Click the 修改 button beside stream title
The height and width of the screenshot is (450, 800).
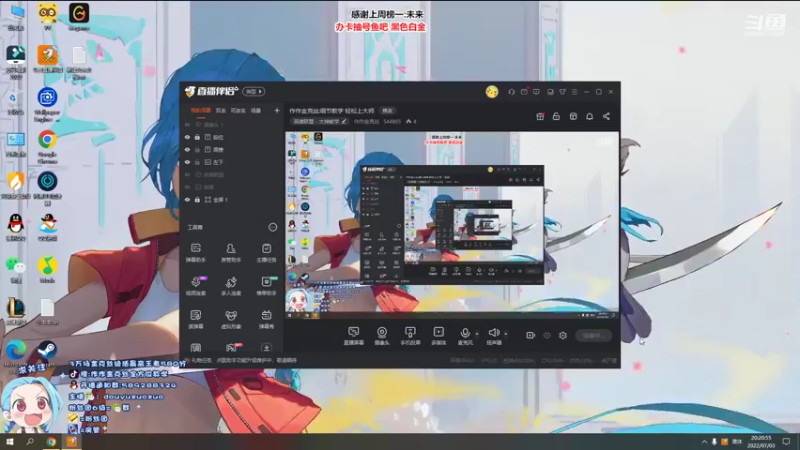point(388,111)
